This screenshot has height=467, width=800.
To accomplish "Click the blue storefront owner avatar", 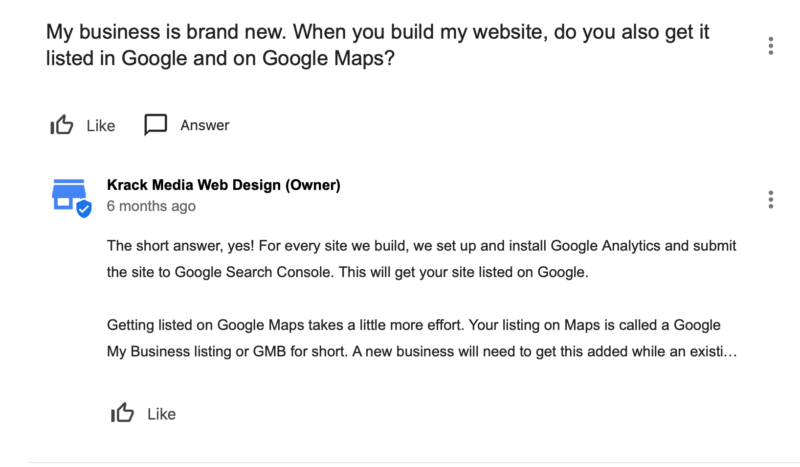I will click(68, 195).
